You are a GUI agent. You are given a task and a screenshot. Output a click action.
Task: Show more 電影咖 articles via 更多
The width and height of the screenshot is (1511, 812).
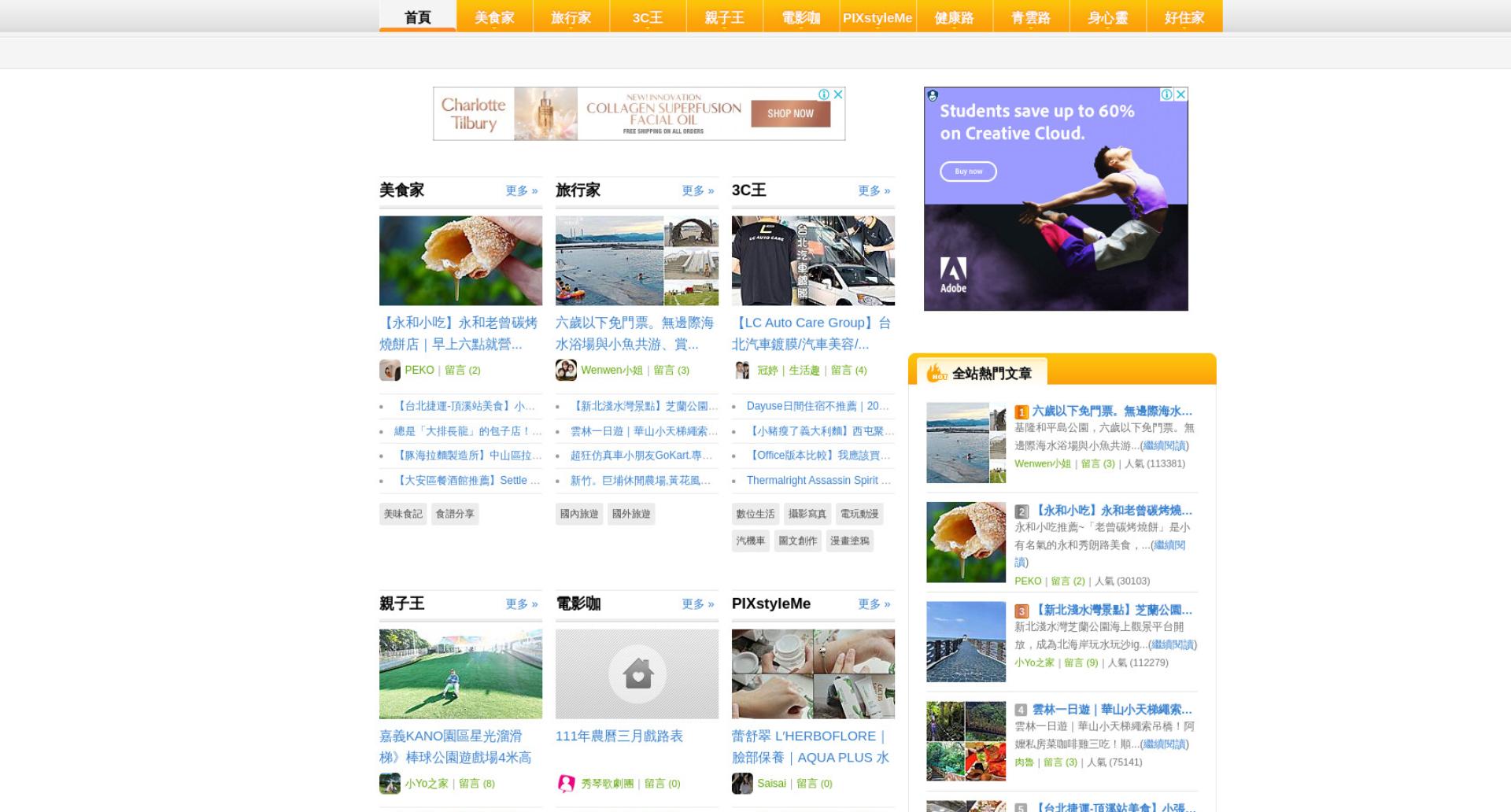click(698, 603)
